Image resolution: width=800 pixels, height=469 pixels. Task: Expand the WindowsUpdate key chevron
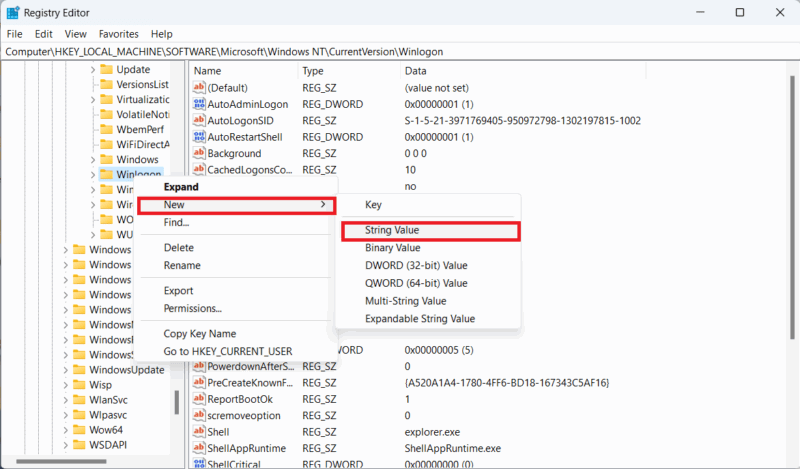(x=66, y=370)
